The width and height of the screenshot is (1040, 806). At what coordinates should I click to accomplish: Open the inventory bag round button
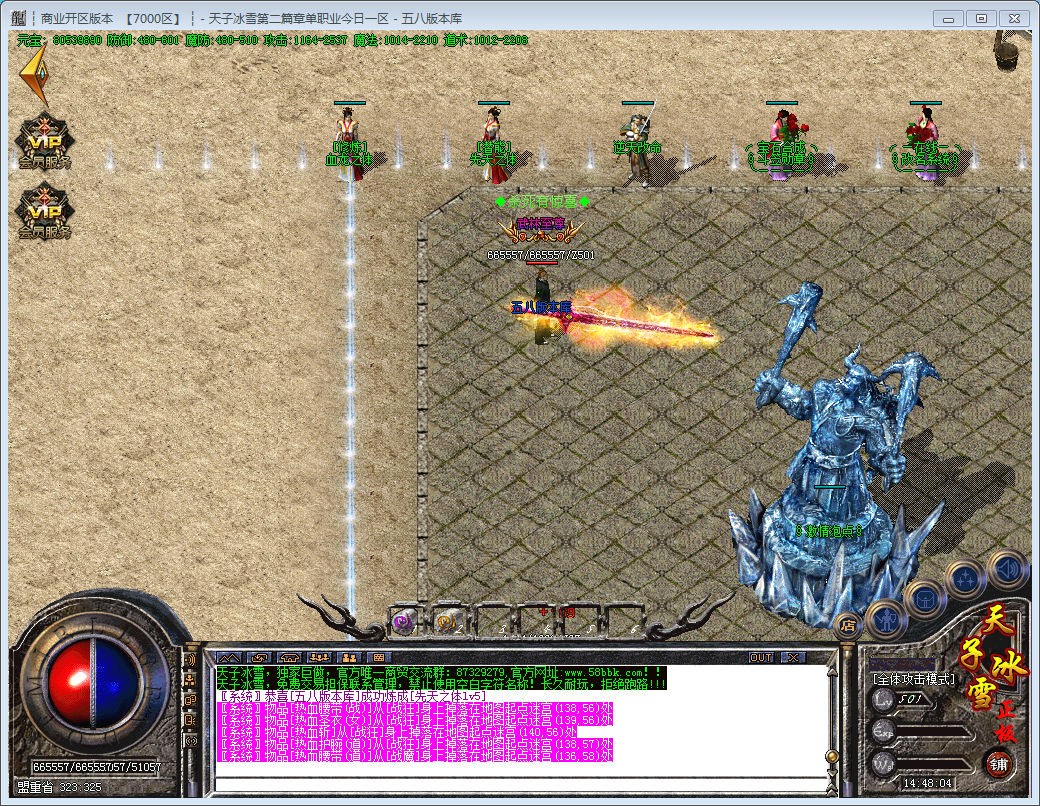[x=924, y=599]
